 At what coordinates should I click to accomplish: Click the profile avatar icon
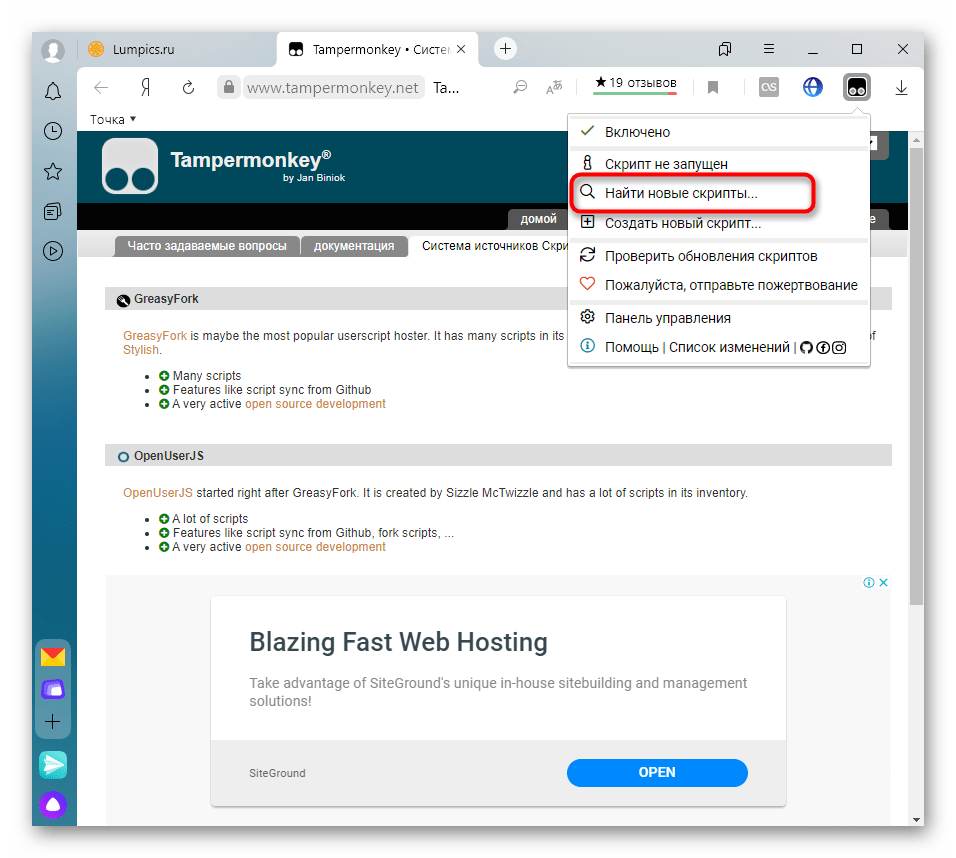click(53, 50)
